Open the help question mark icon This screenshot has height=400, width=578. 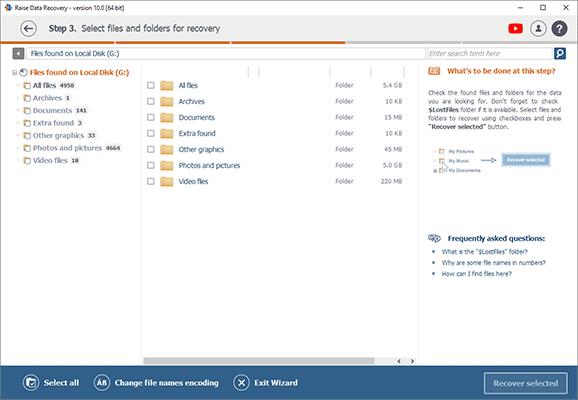(x=559, y=28)
